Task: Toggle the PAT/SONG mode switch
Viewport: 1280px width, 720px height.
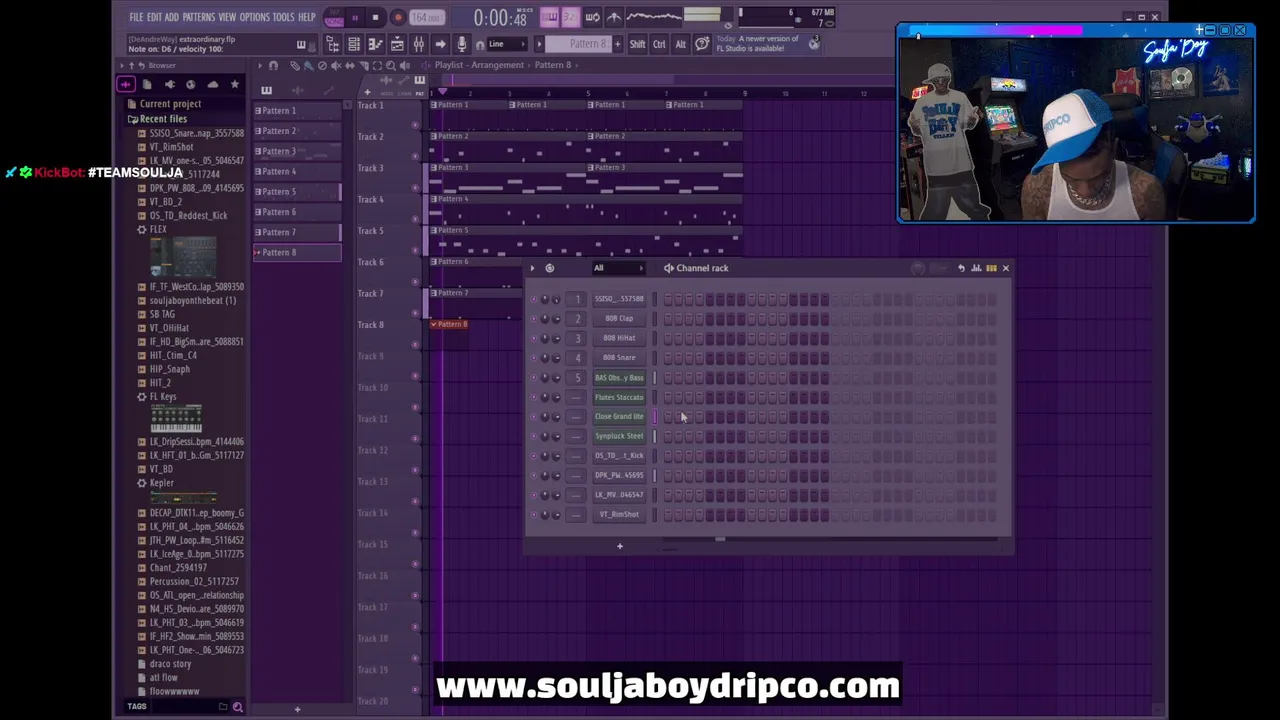Action: click(x=333, y=18)
